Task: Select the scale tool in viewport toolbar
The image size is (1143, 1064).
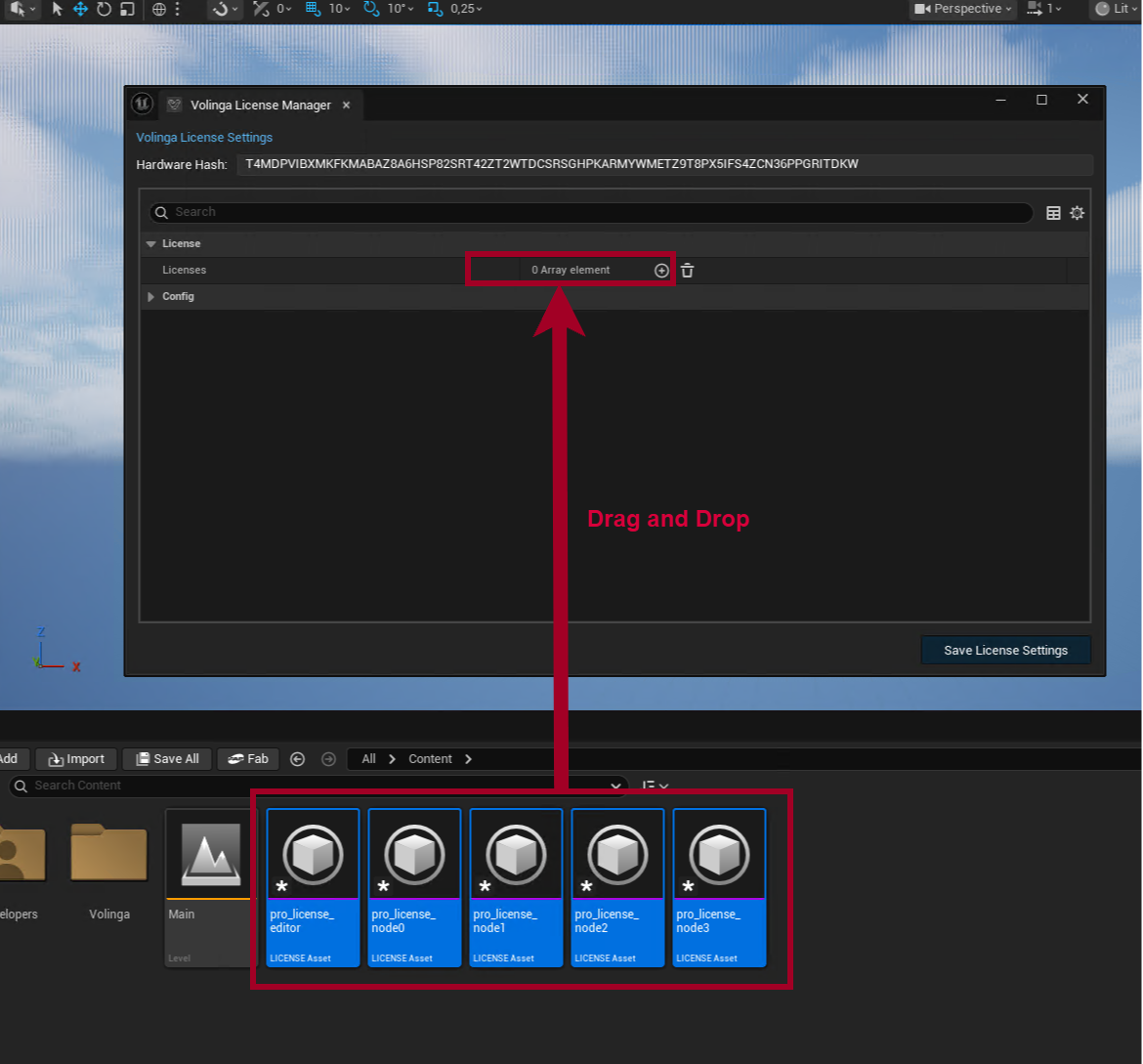Action: tap(127, 9)
